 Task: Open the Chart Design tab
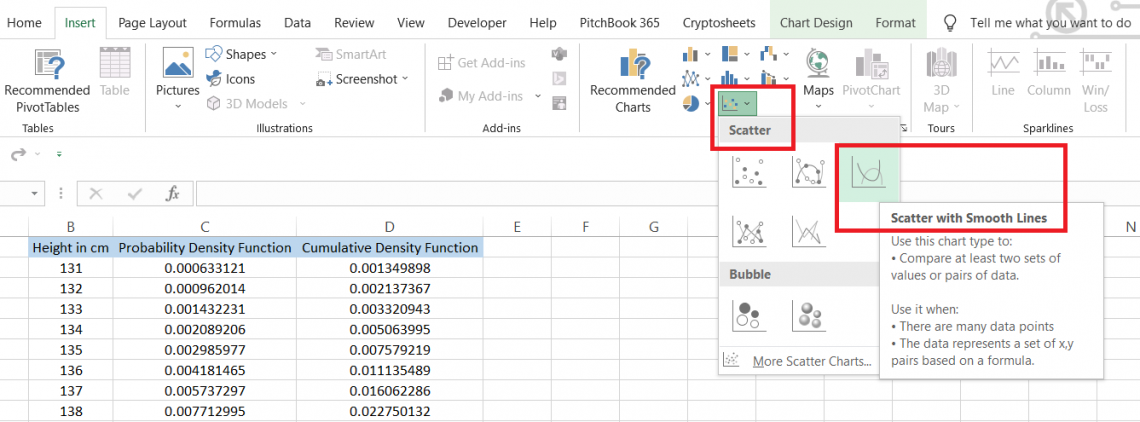point(816,22)
